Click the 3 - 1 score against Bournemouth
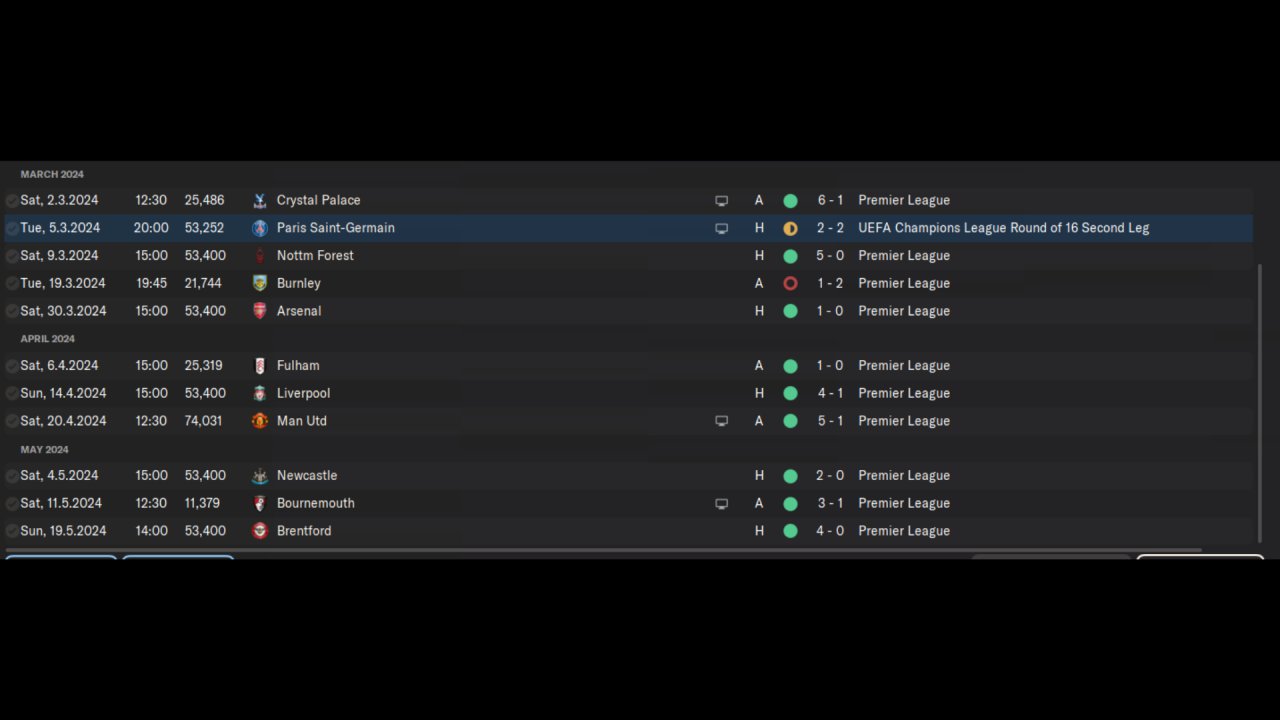Image resolution: width=1280 pixels, height=720 pixels. (x=830, y=503)
